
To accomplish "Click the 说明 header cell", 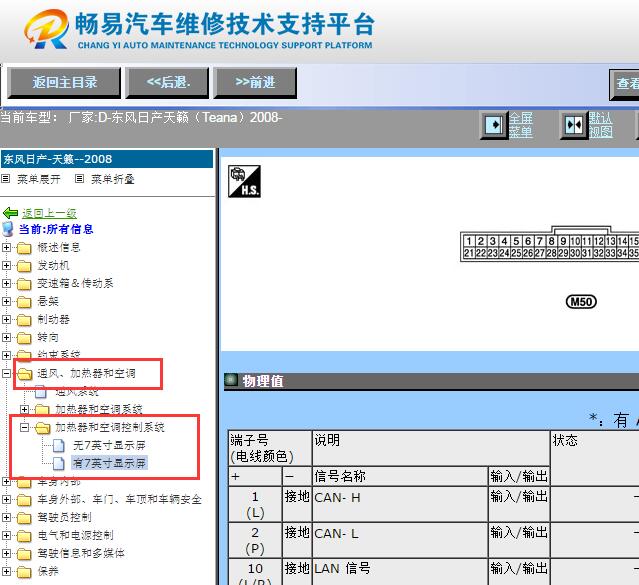I will click(431, 448).
